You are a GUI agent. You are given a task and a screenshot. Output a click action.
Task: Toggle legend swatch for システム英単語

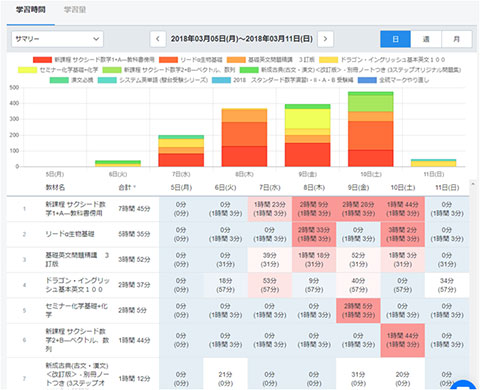[x=107, y=80]
